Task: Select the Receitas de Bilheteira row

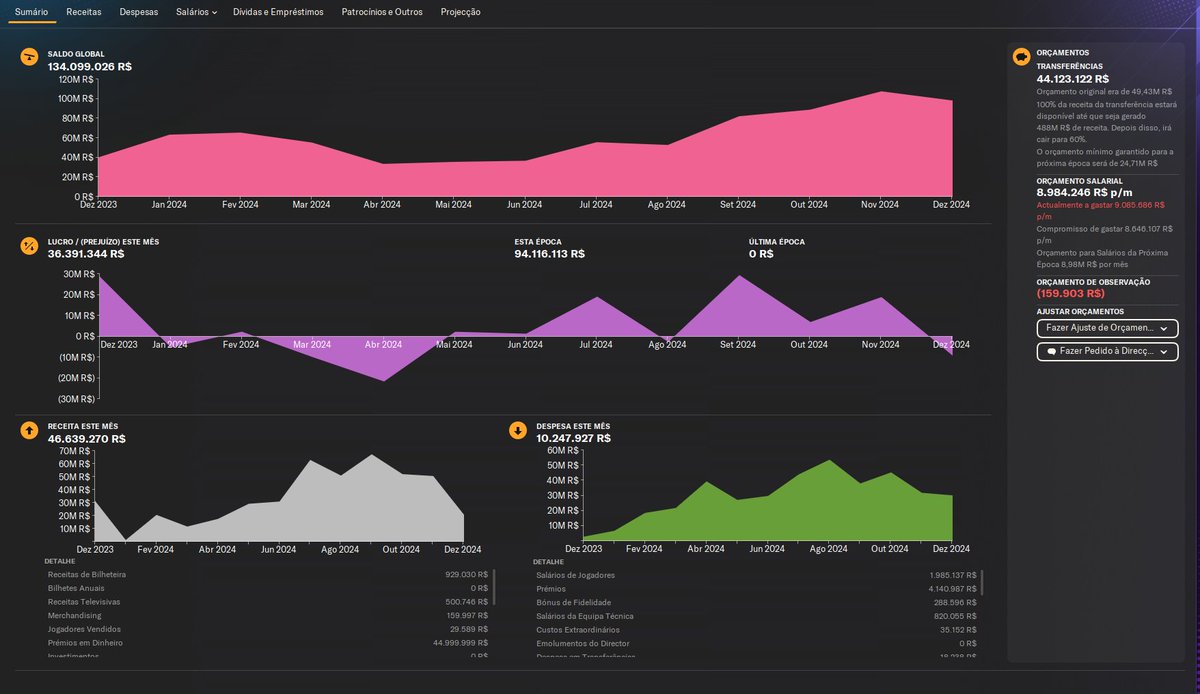Action: tap(268, 575)
